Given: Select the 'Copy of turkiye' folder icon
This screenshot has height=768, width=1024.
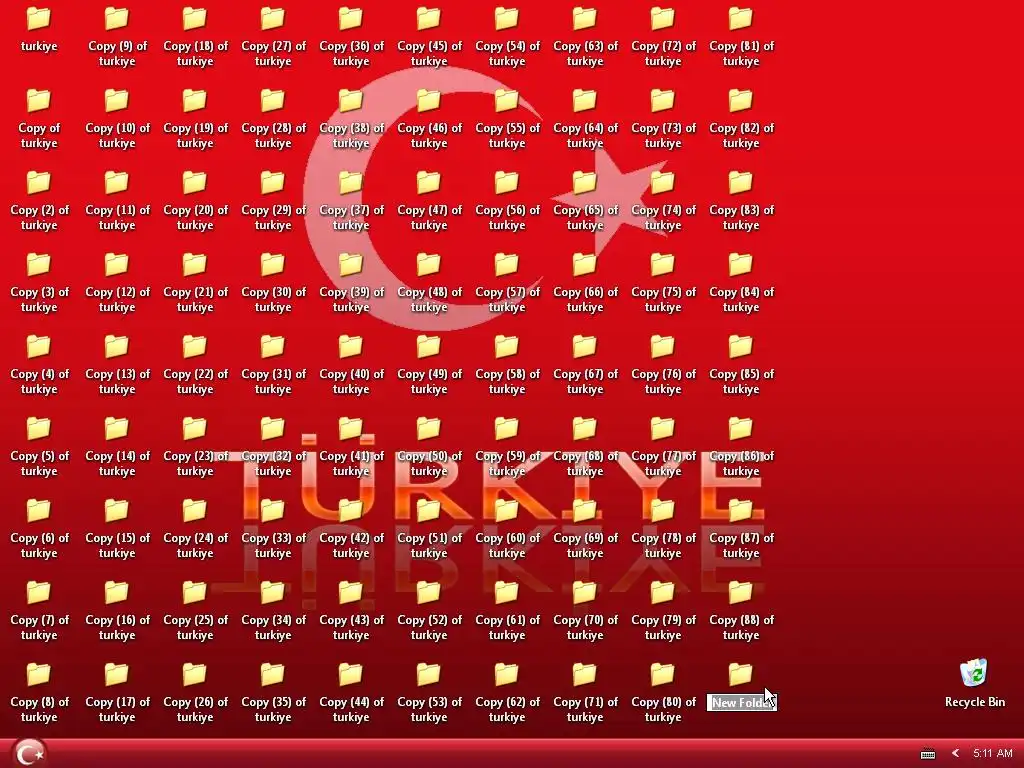Looking at the screenshot, I should pyautogui.click(x=39, y=101).
